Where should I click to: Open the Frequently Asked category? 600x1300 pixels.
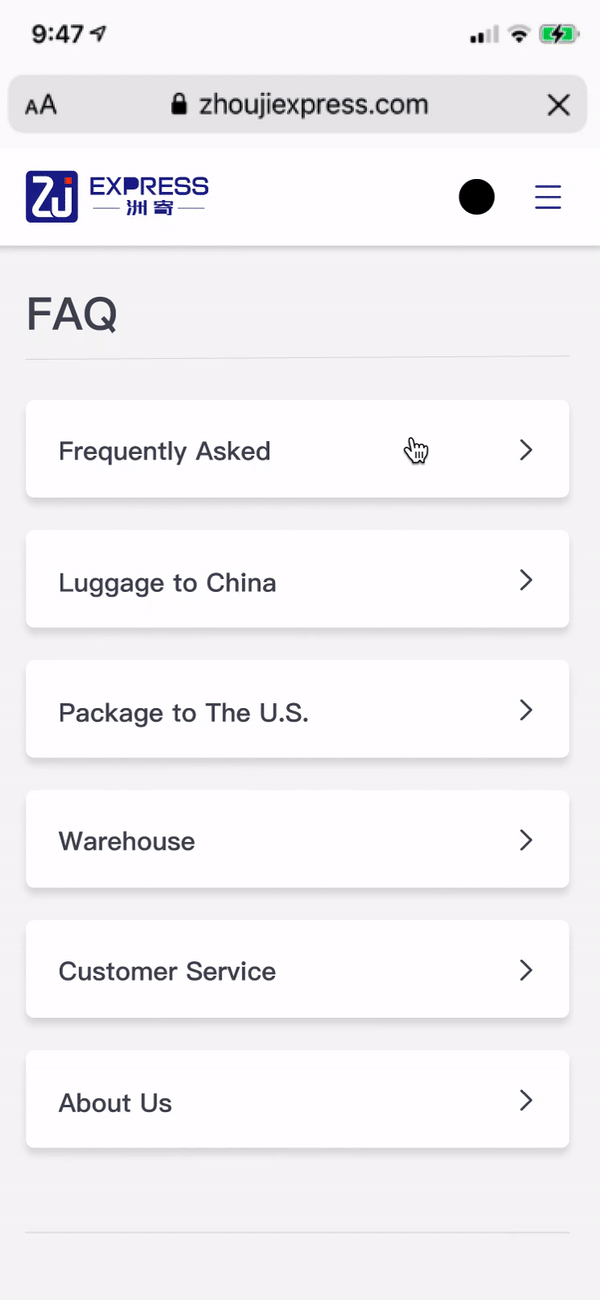point(297,449)
